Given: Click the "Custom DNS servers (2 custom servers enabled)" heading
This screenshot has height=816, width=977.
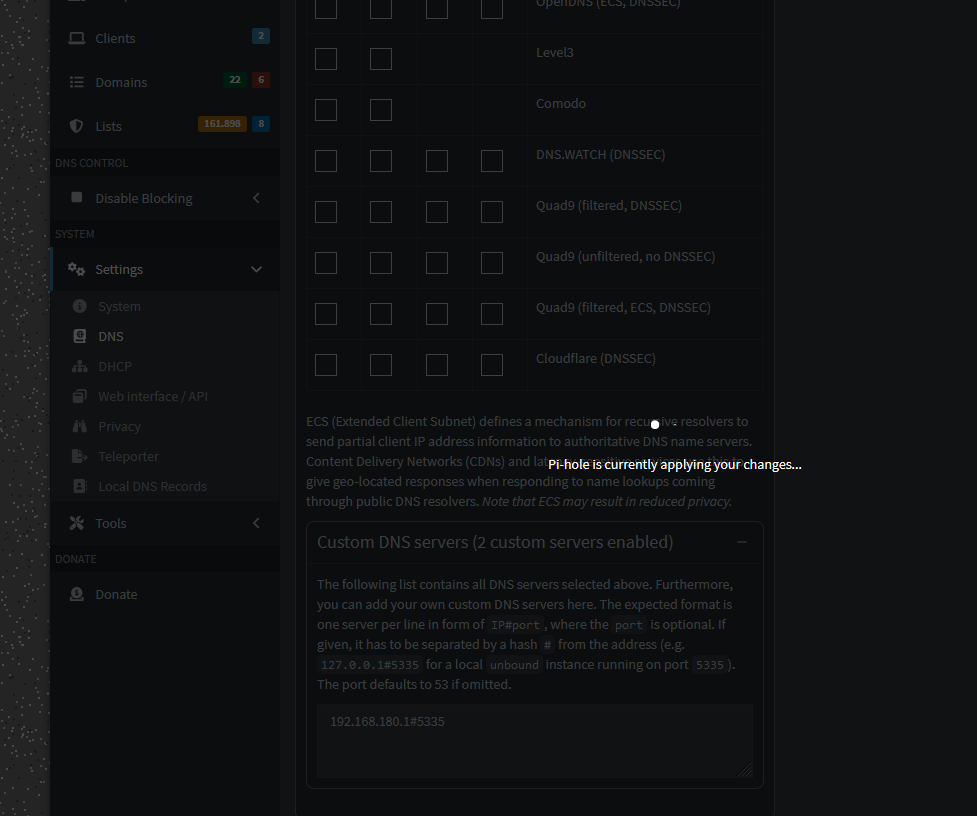Looking at the screenshot, I should tap(495, 543).
